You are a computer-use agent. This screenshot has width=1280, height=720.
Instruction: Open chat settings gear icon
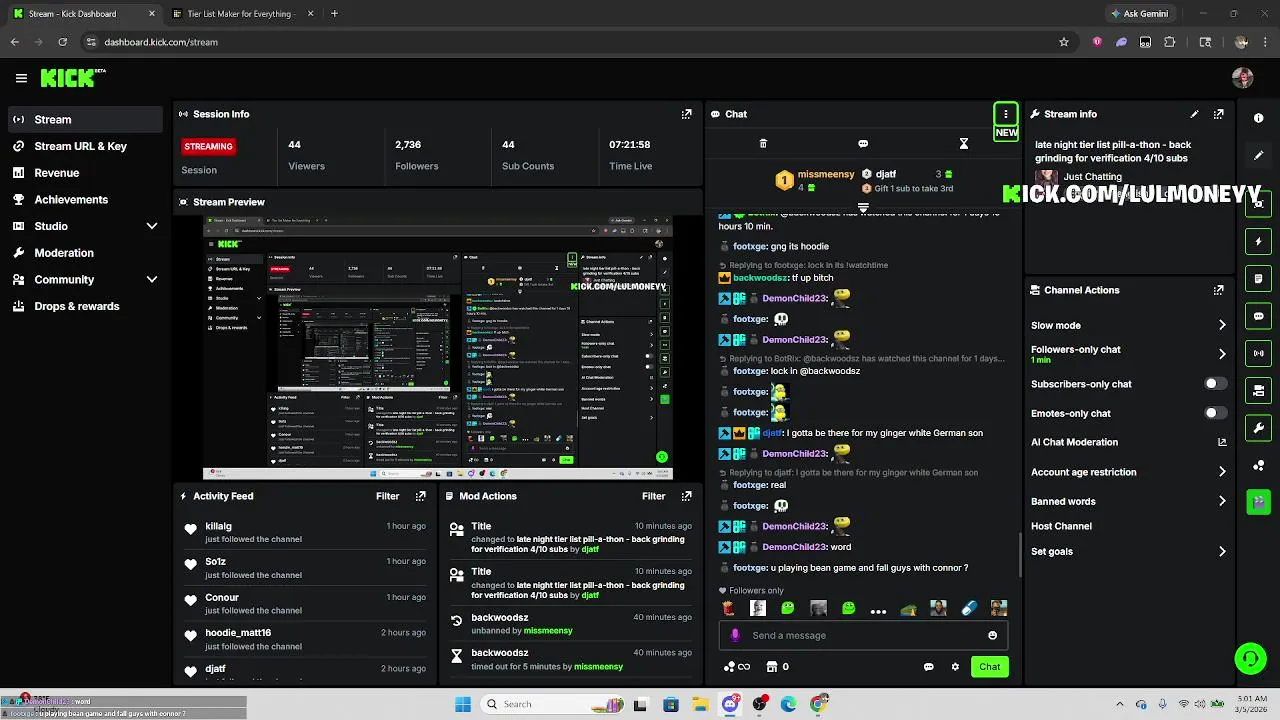point(955,667)
